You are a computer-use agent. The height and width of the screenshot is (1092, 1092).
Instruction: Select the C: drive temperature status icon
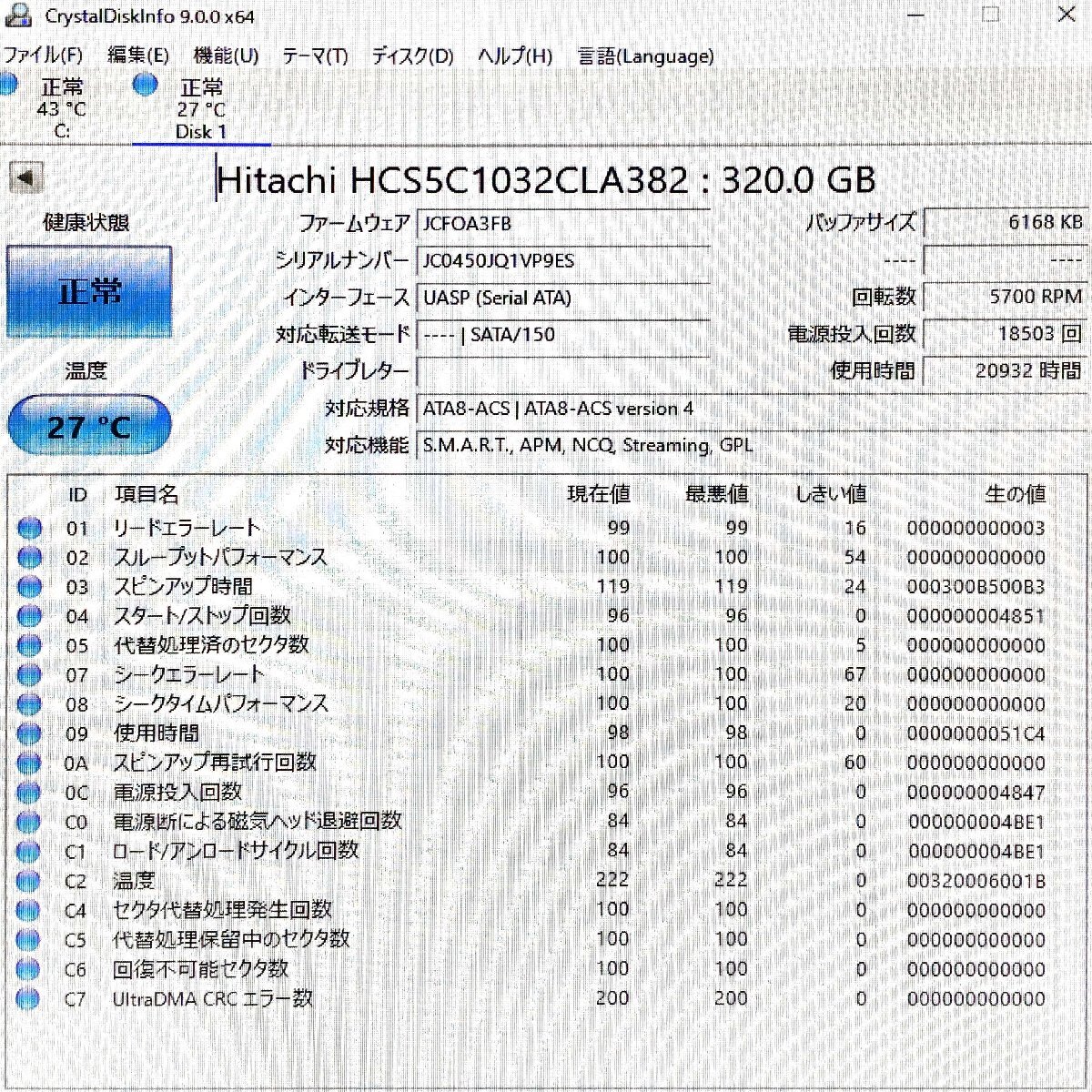coord(9,86)
